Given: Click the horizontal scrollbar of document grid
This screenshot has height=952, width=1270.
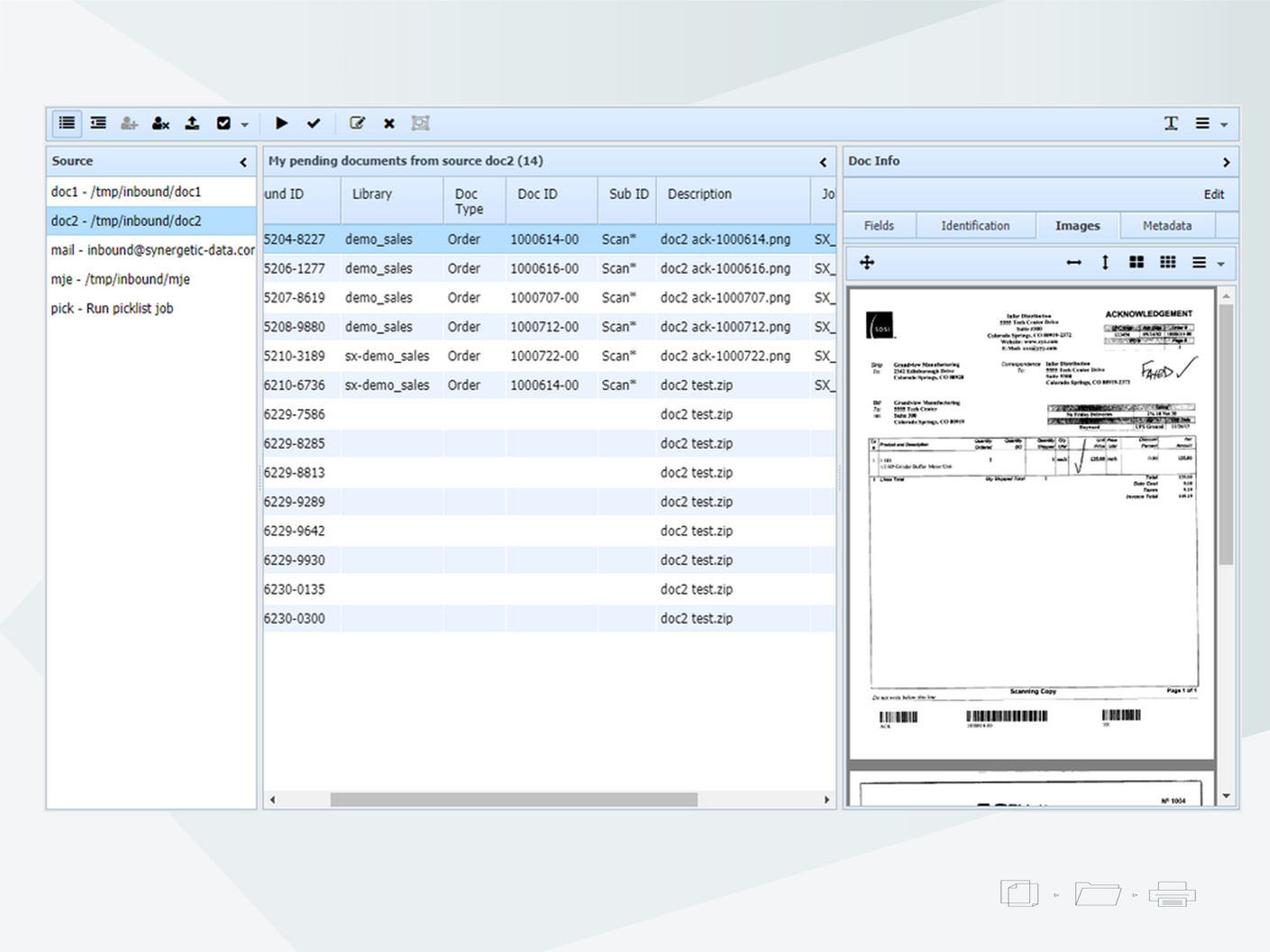Looking at the screenshot, I should point(513,800).
